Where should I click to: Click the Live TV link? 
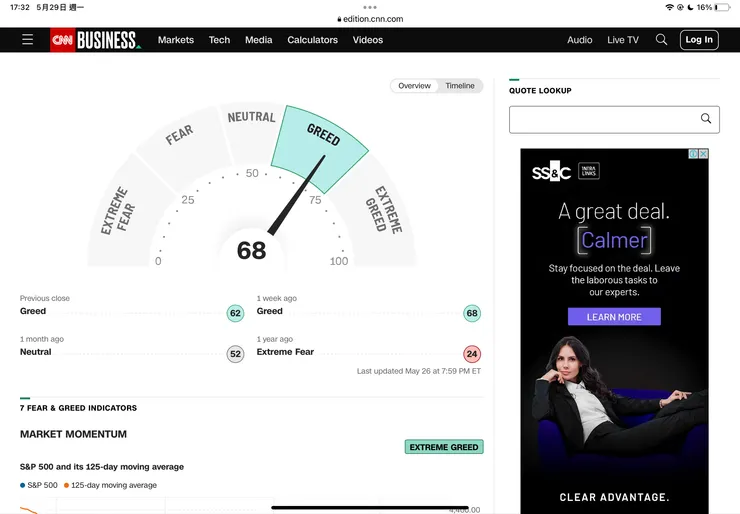pos(623,40)
